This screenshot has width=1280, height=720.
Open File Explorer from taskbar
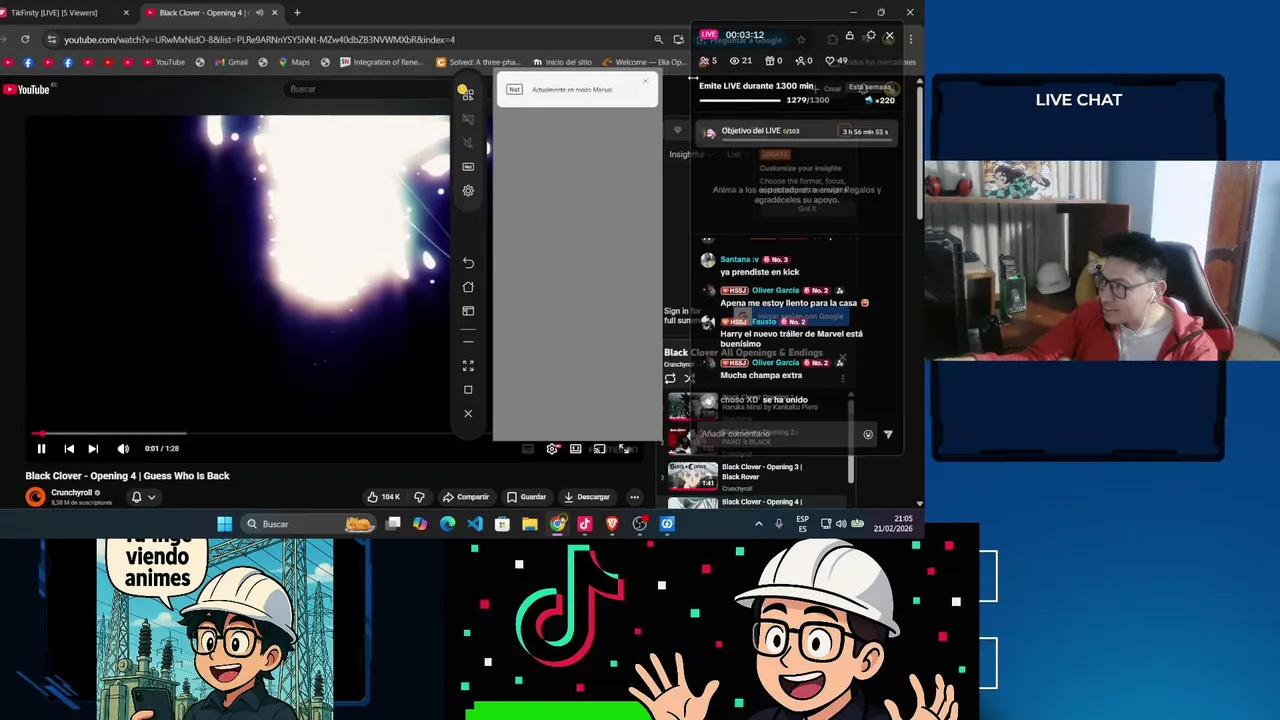530,524
